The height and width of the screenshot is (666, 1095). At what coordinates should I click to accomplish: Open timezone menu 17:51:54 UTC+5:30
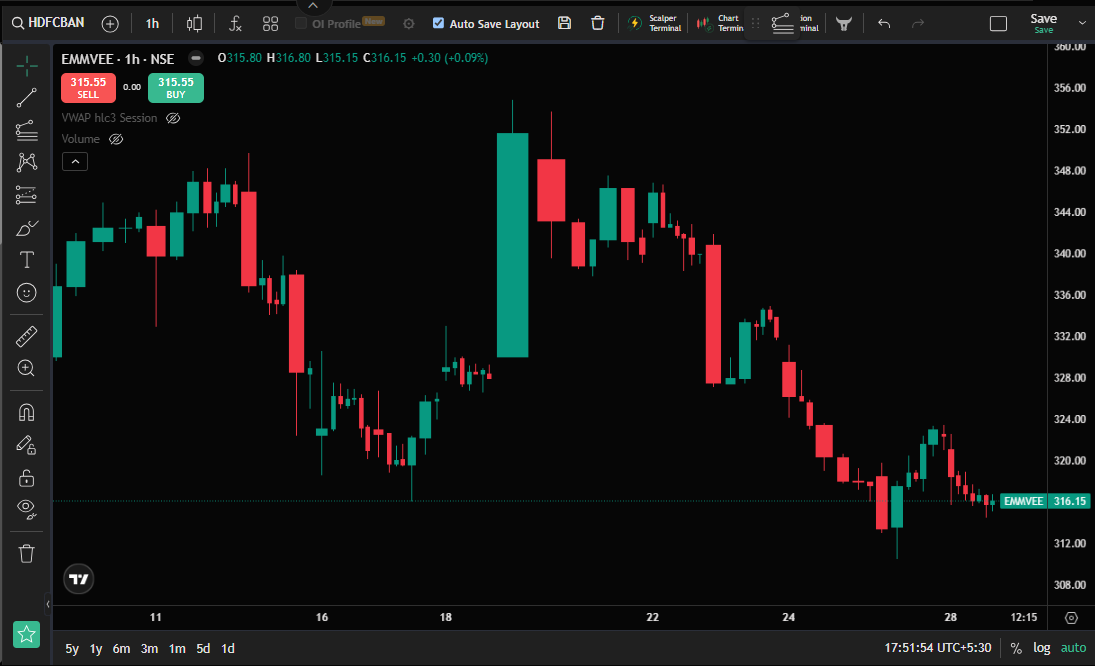pyautogui.click(x=938, y=648)
